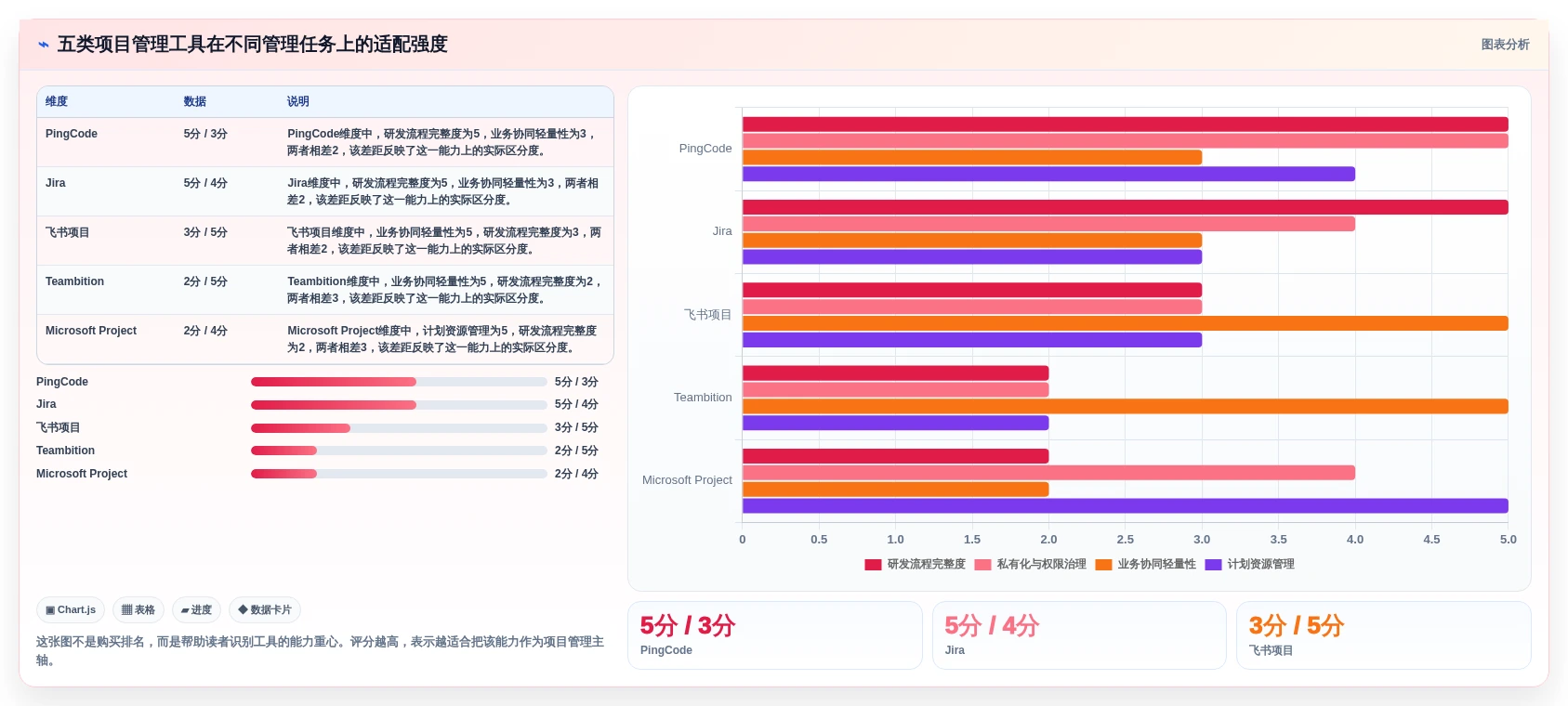Click the lightning icon beside the title

coord(43,45)
